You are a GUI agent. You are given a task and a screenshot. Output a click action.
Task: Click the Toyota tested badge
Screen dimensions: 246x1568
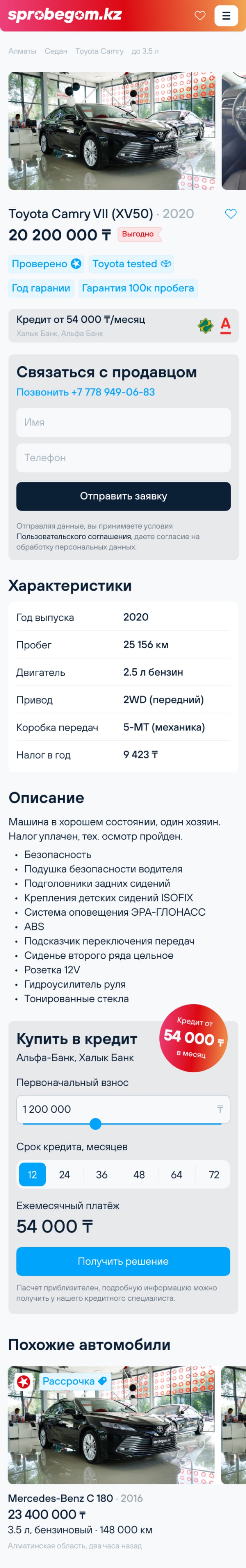[132, 263]
